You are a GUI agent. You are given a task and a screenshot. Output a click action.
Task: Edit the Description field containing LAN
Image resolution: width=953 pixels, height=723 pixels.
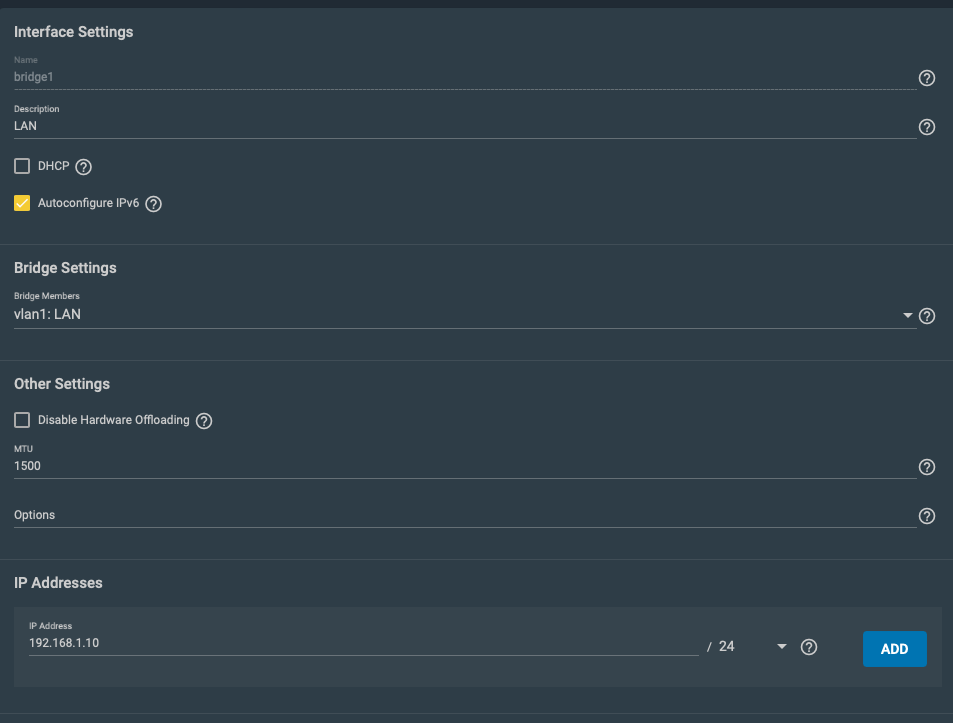tap(465, 126)
